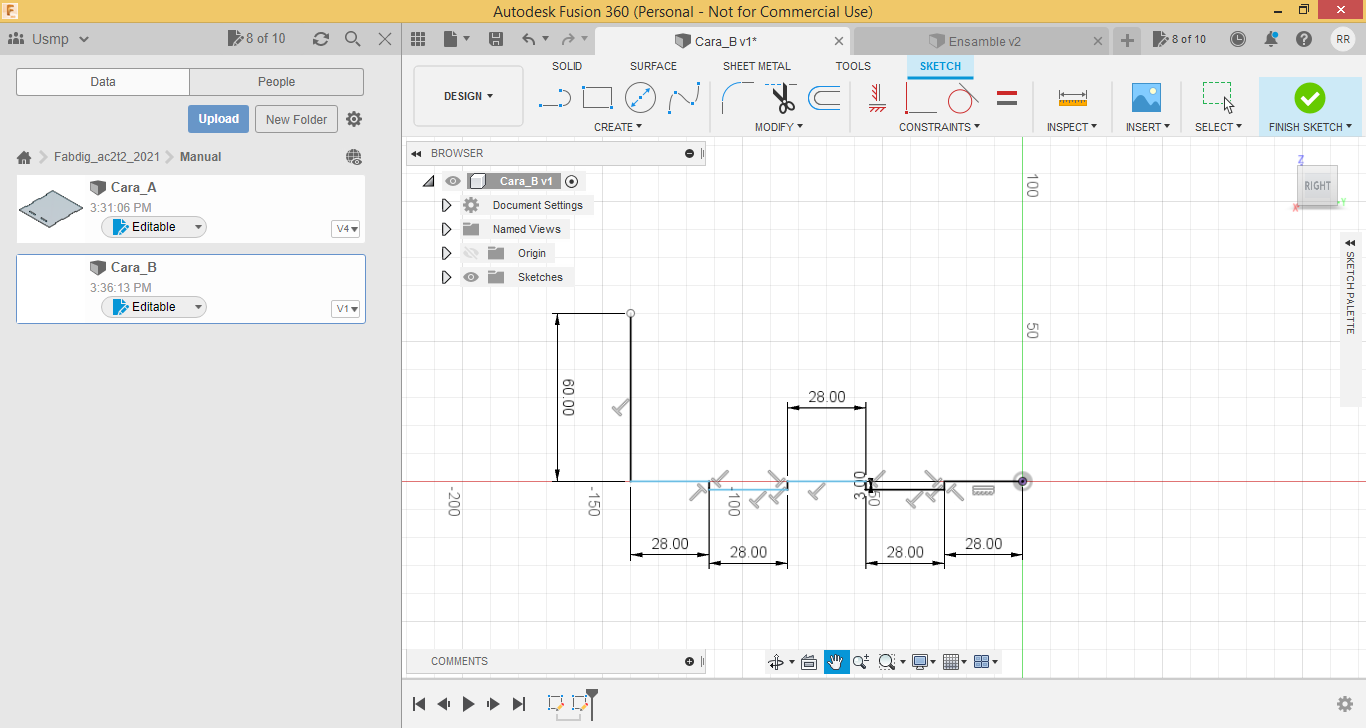Click the green Finish Sketch checkmark

coord(1309,98)
